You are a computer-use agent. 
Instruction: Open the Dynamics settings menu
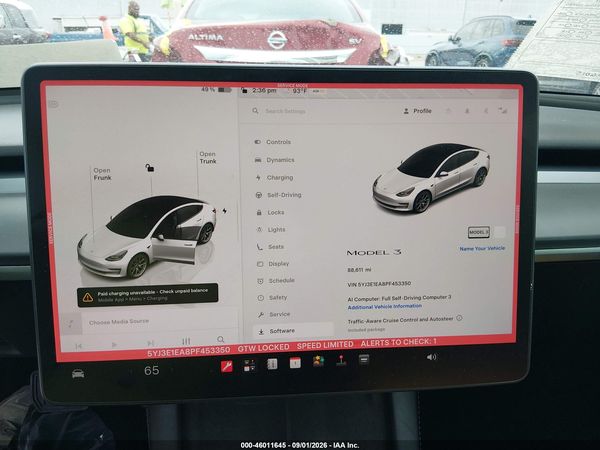(275, 160)
